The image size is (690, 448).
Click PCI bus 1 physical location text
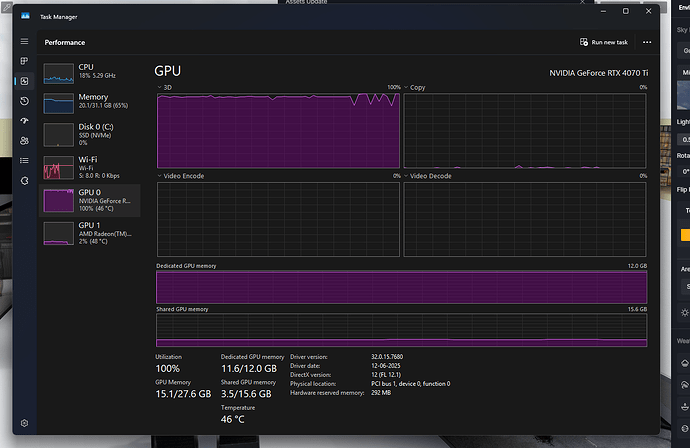(411, 384)
